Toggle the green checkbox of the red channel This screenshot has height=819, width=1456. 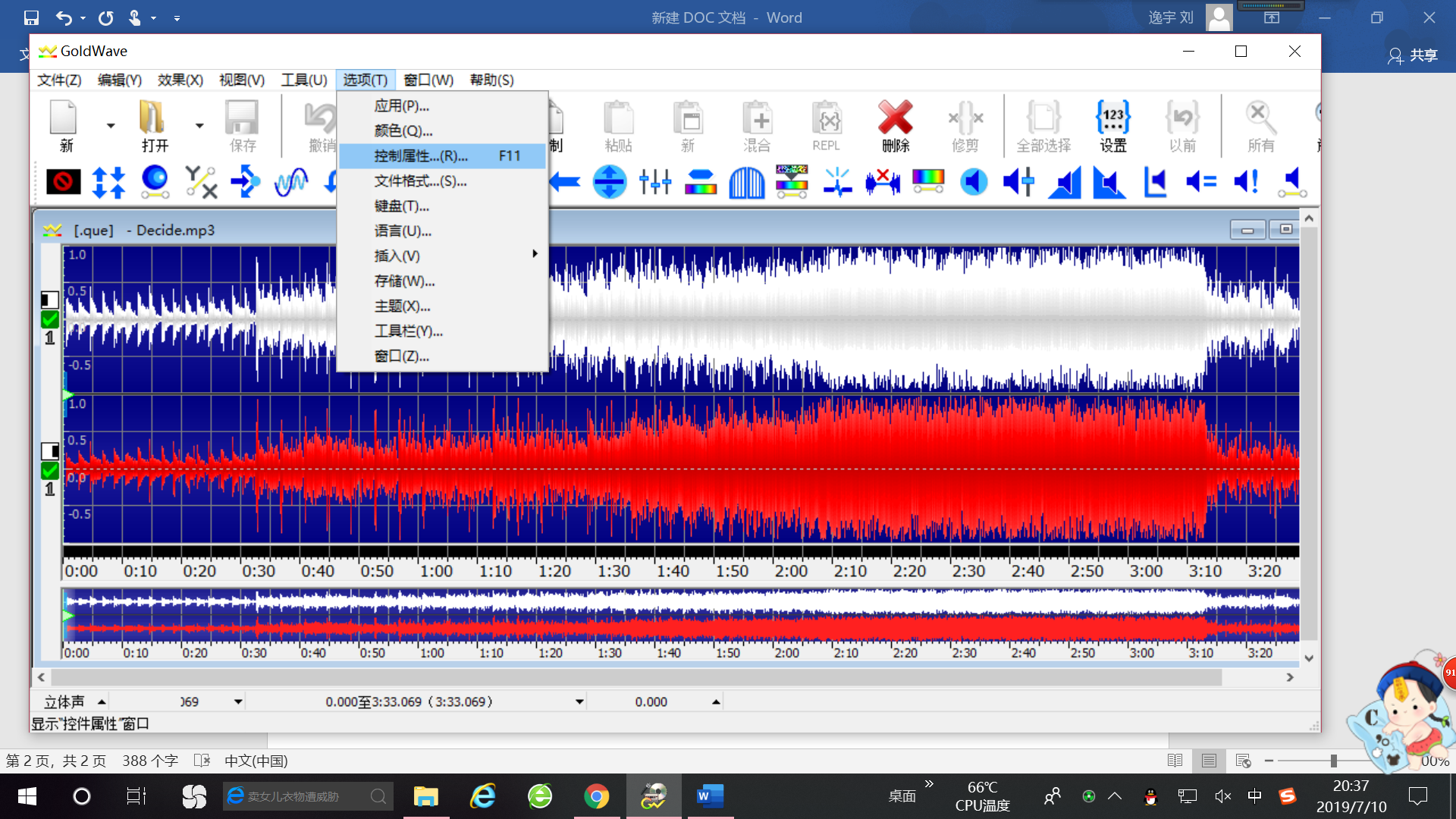coord(50,471)
